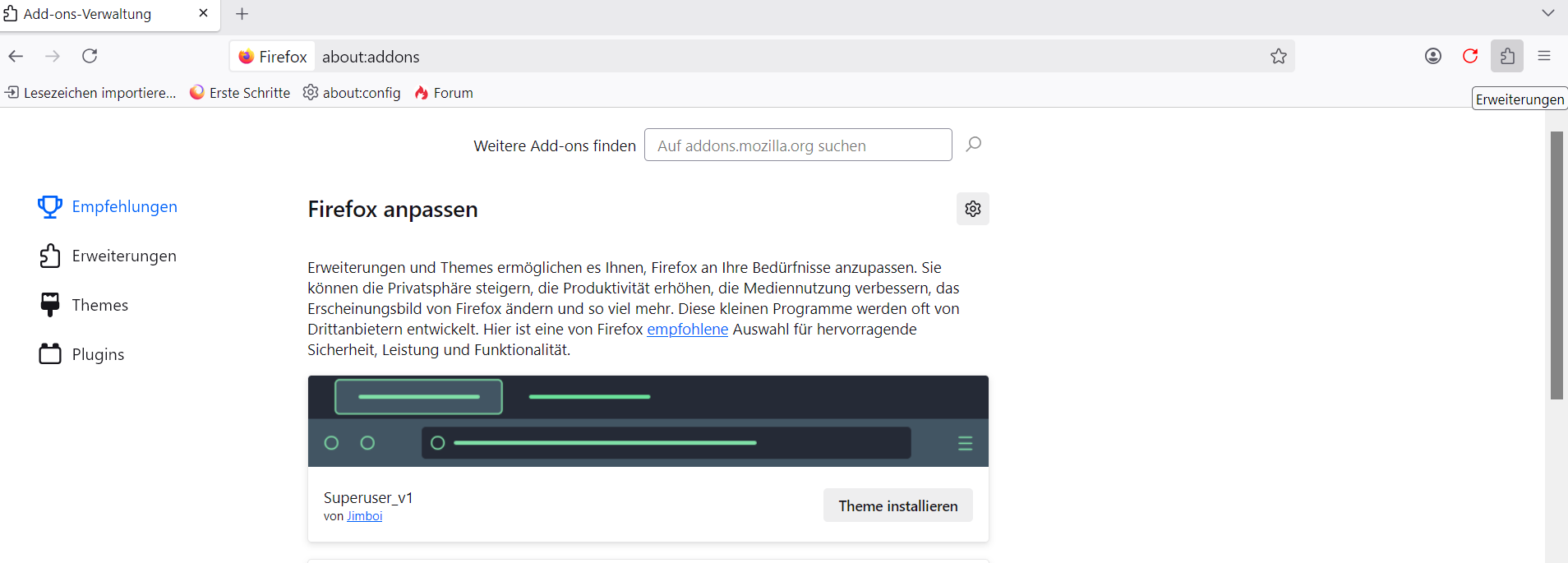
Task: Open the gear tools menu for add-ons
Action: 973,209
